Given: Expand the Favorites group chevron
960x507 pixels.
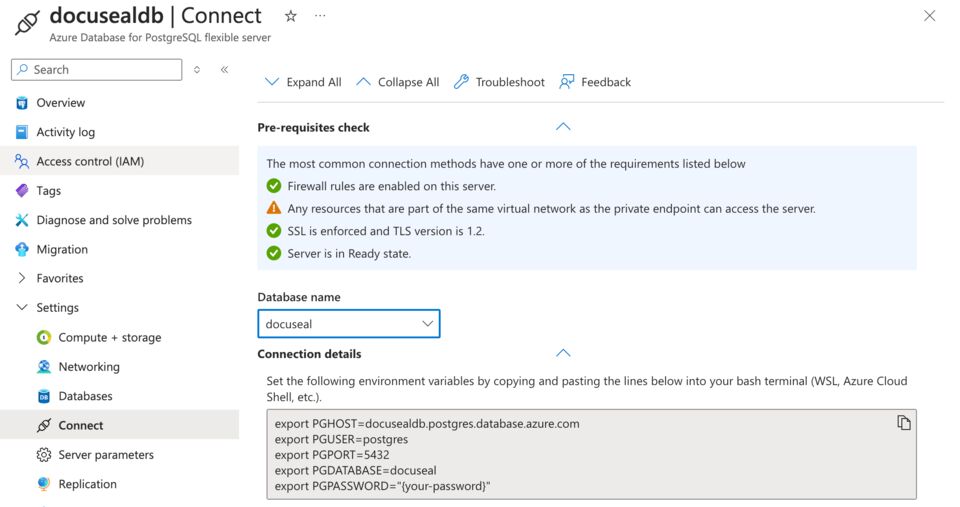Looking at the screenshot, I should click(x=22, y=278).
